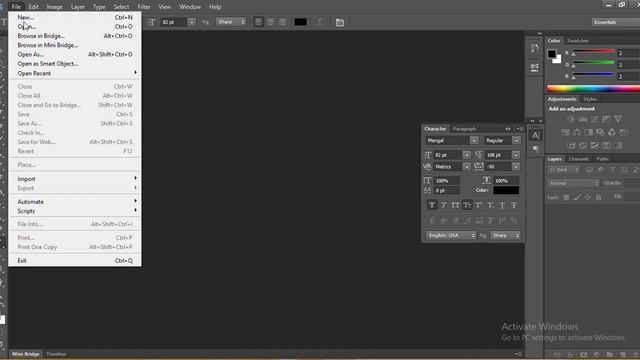Click lock all padlock icon
The width and height of the screenshot is (640, 360).
[x=598, y=197]
